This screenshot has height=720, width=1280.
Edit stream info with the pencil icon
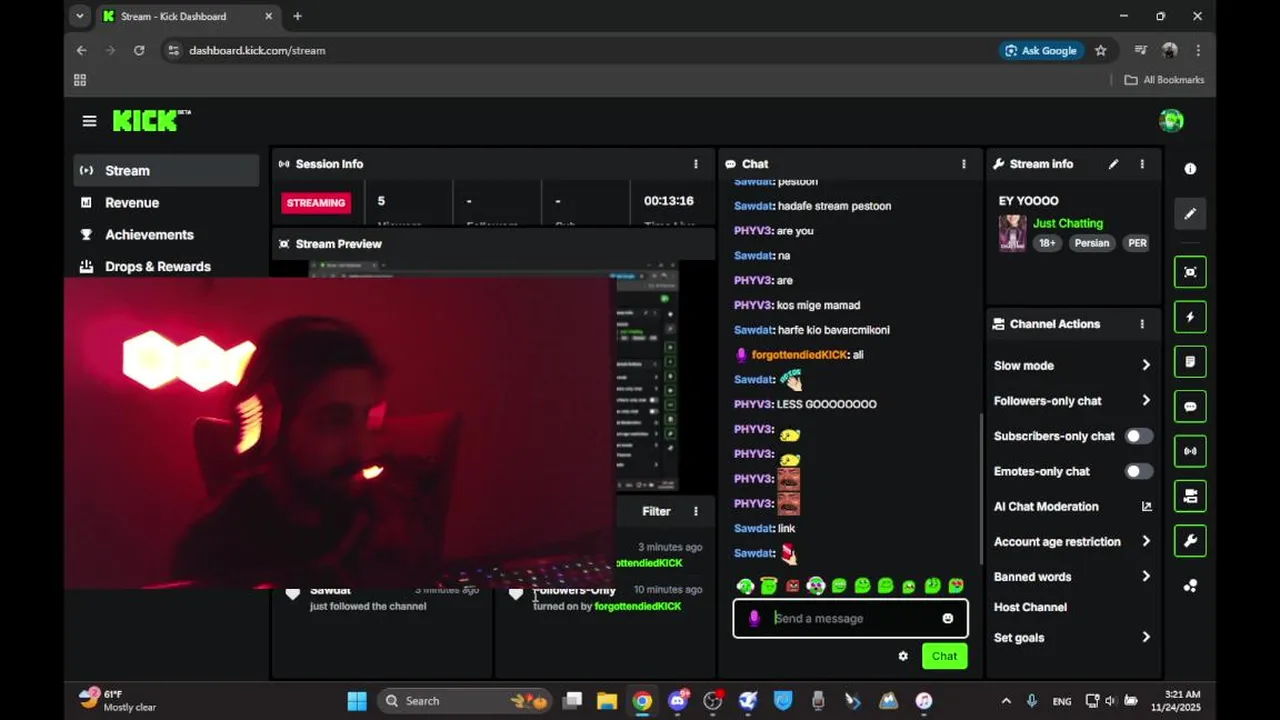pos(1113,164)
